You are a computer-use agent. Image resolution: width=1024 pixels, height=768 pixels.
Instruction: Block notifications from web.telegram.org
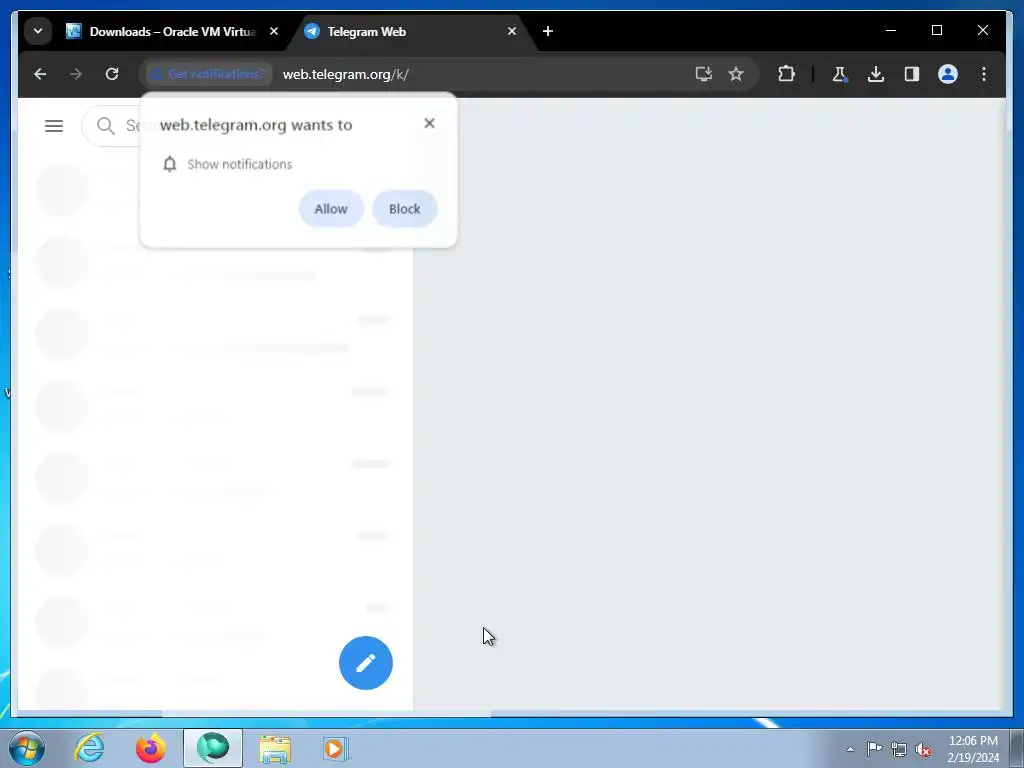(404, 209)
